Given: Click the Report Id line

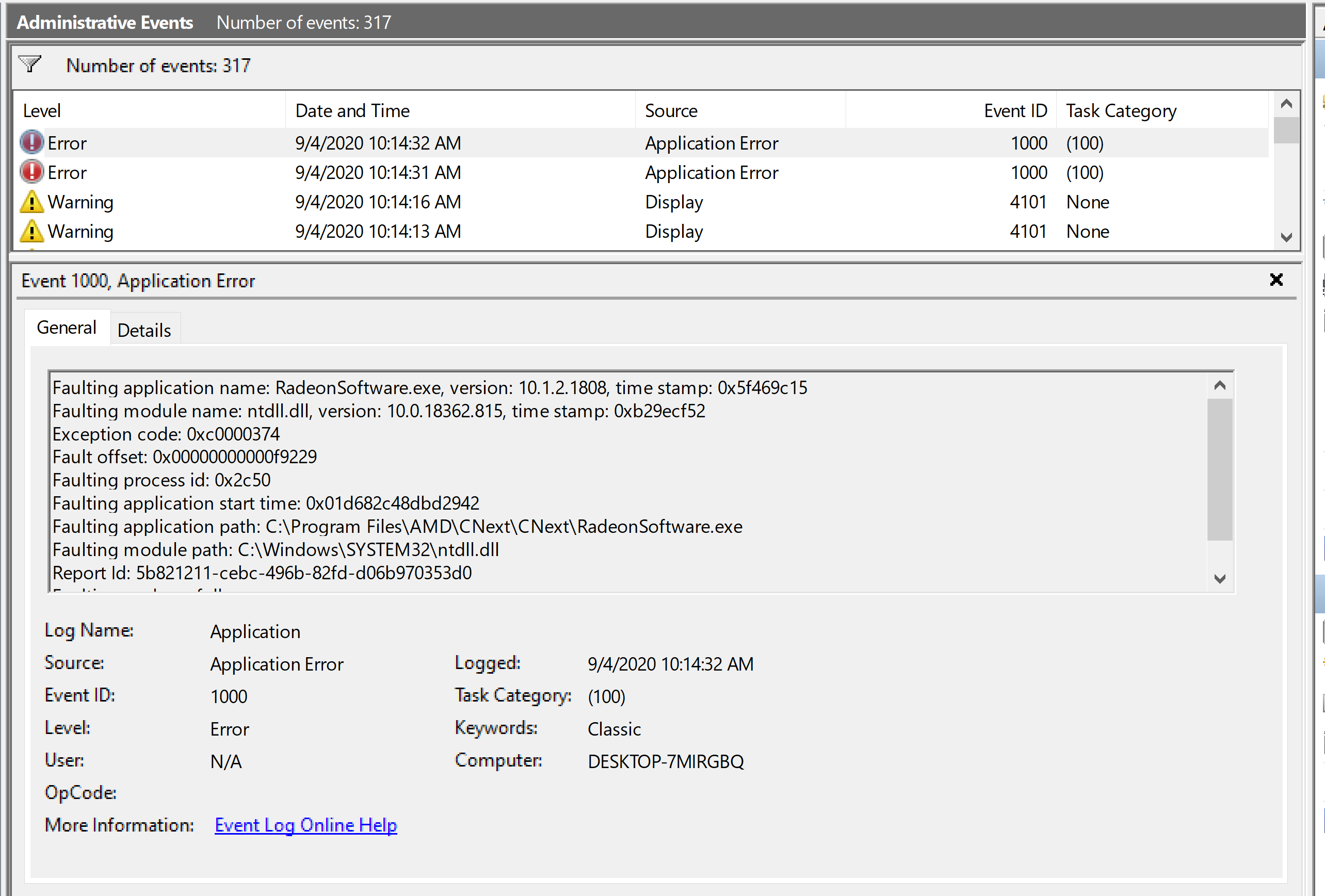Looking at the screenshot, I should click(x=262, y=572).
